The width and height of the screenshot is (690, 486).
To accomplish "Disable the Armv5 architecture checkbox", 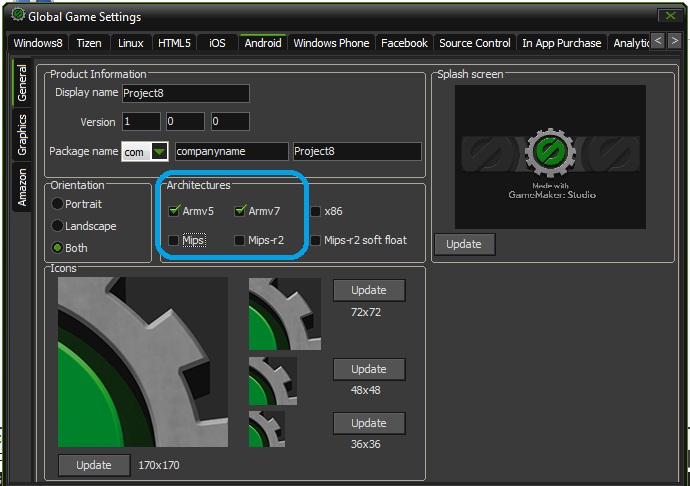I will point(174,211).
